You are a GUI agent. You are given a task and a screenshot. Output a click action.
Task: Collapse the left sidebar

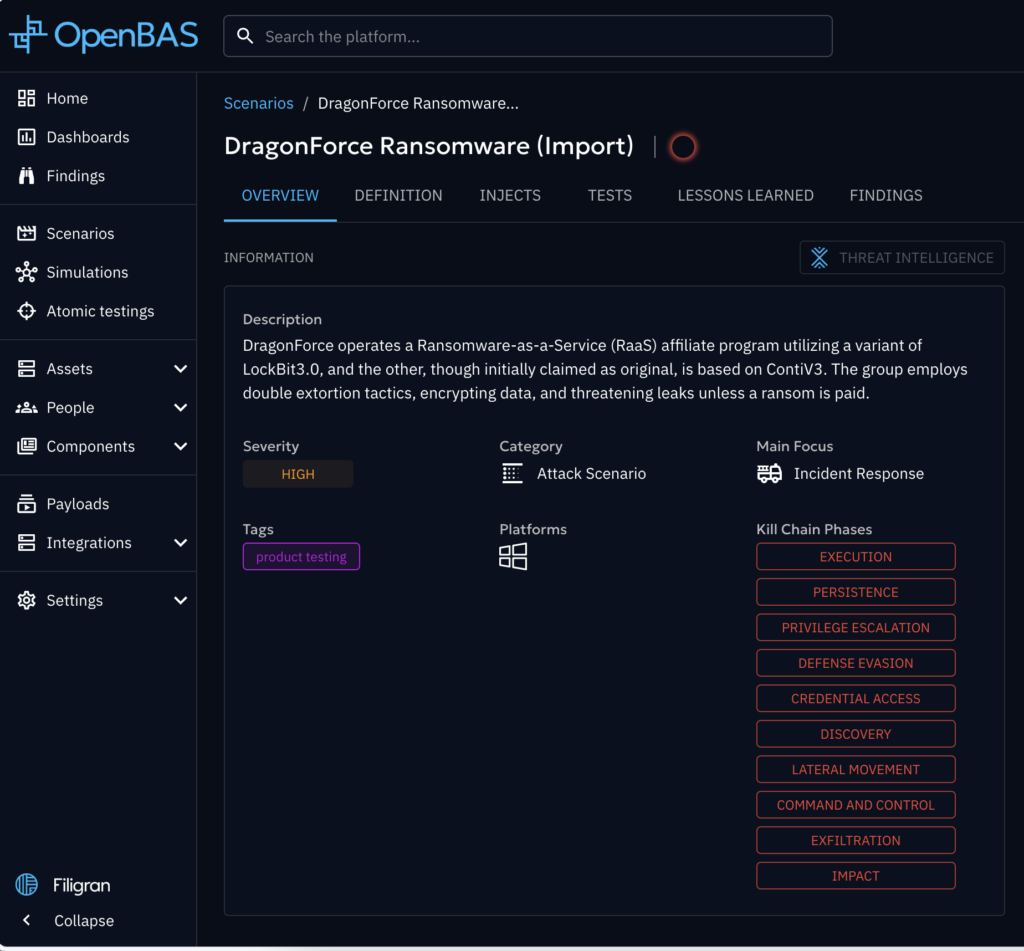click(x=70, y=921)
